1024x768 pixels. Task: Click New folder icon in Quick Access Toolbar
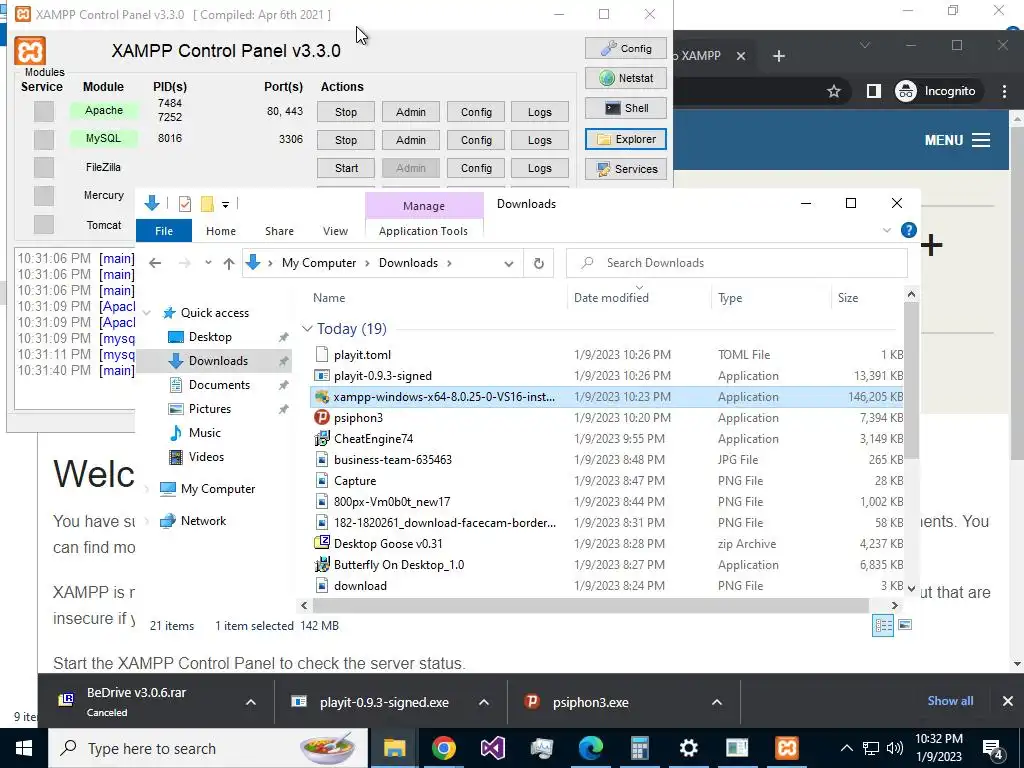(207, 204)
